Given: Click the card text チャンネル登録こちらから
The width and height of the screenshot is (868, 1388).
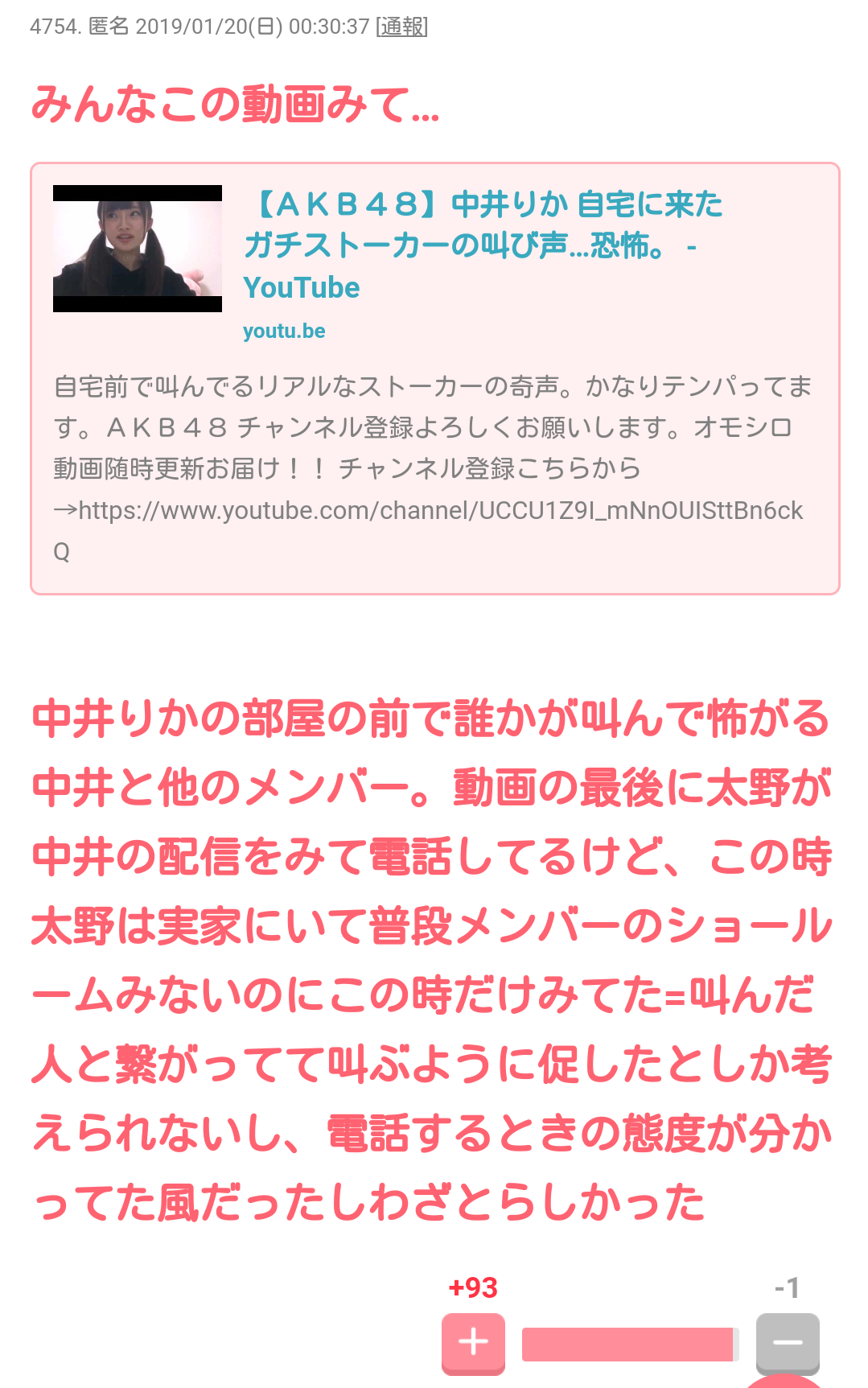Looking at the screenshot, I should [489, 468].
